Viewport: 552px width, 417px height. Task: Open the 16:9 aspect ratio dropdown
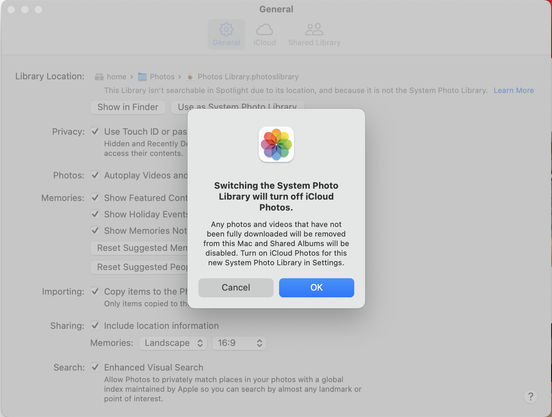[x=239, y=343]
